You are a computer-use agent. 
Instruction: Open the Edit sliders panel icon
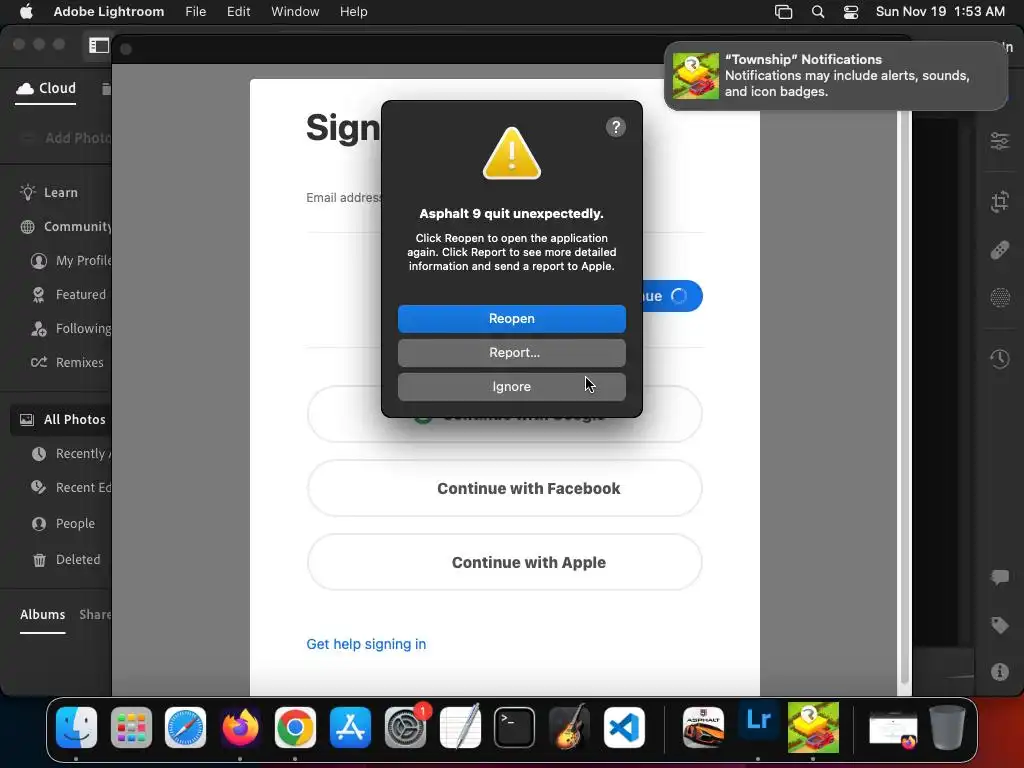click(x=999, y=141)
